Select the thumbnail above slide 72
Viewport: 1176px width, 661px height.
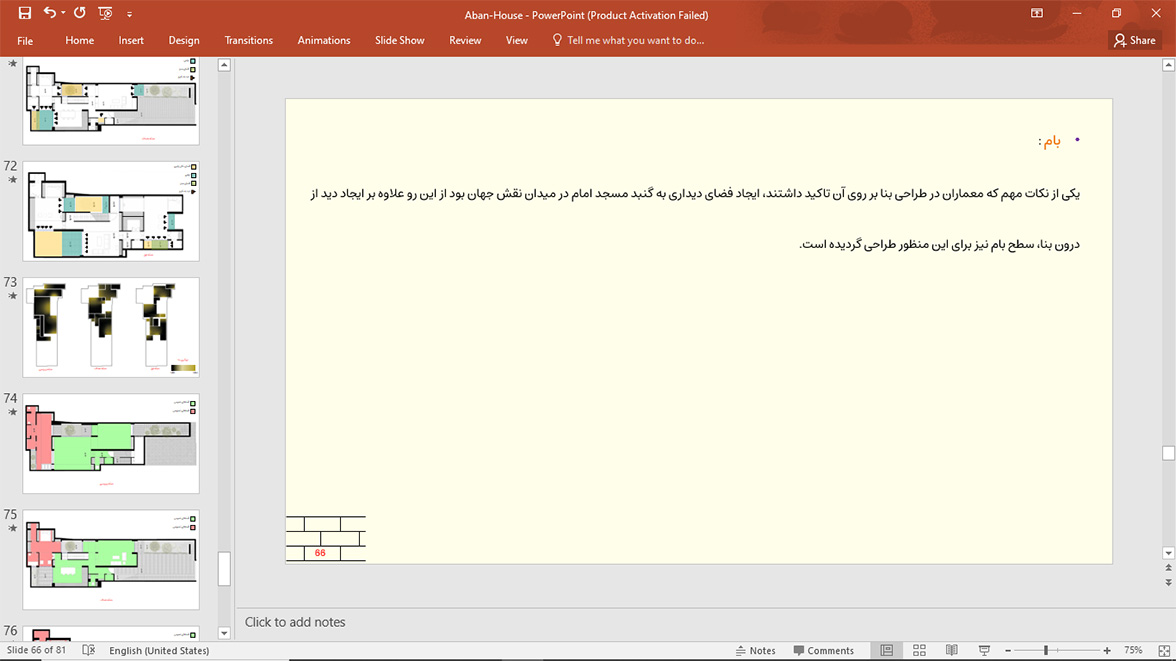[x=111, y=101]
